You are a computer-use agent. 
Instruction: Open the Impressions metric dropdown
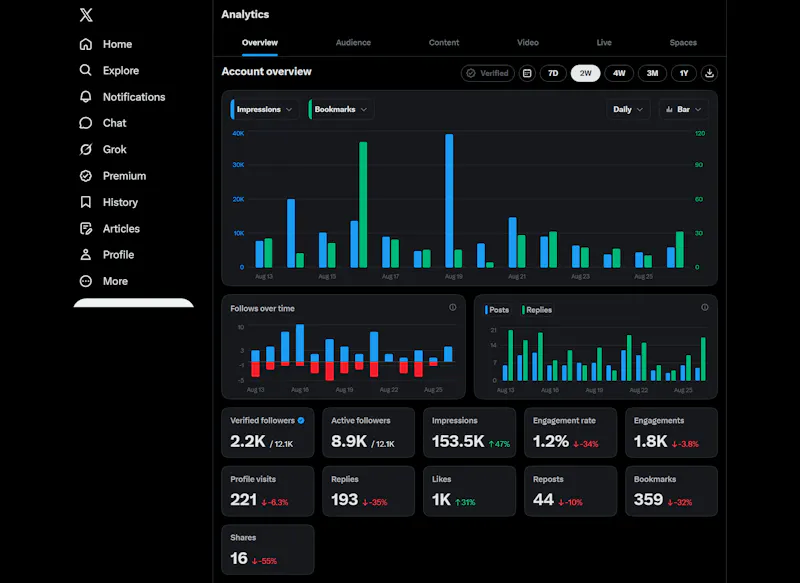click(264, 110)
